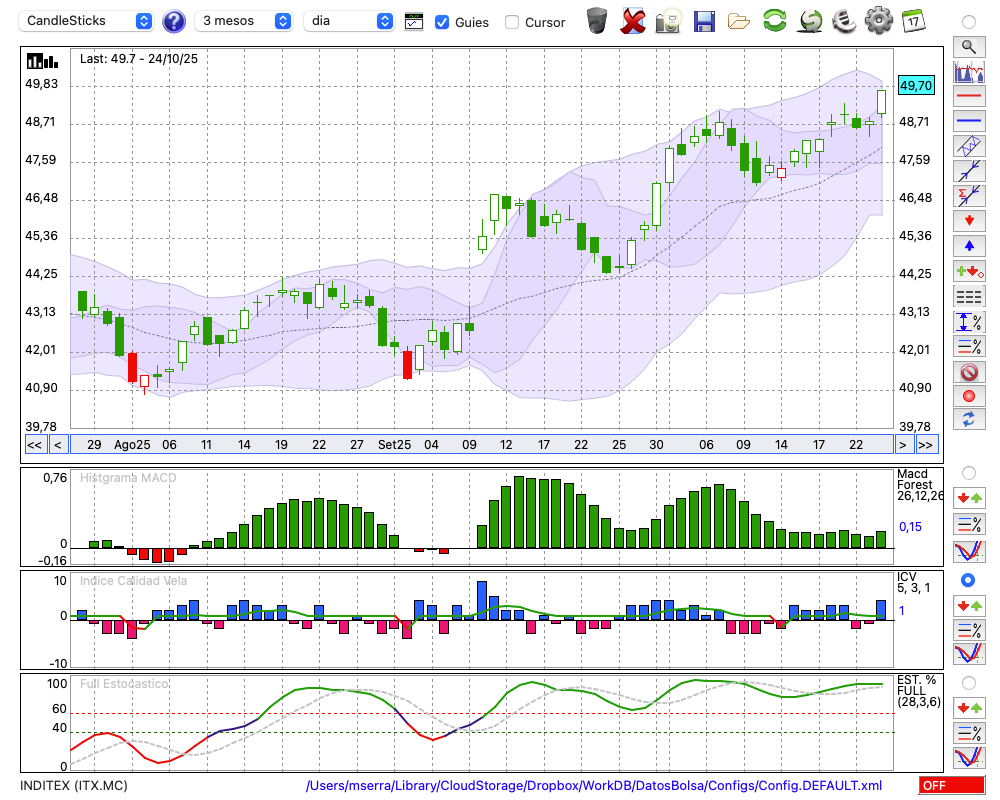
Task: Click the blue question mark help icon
Action: pyautogui.click(x=174, y=21)
